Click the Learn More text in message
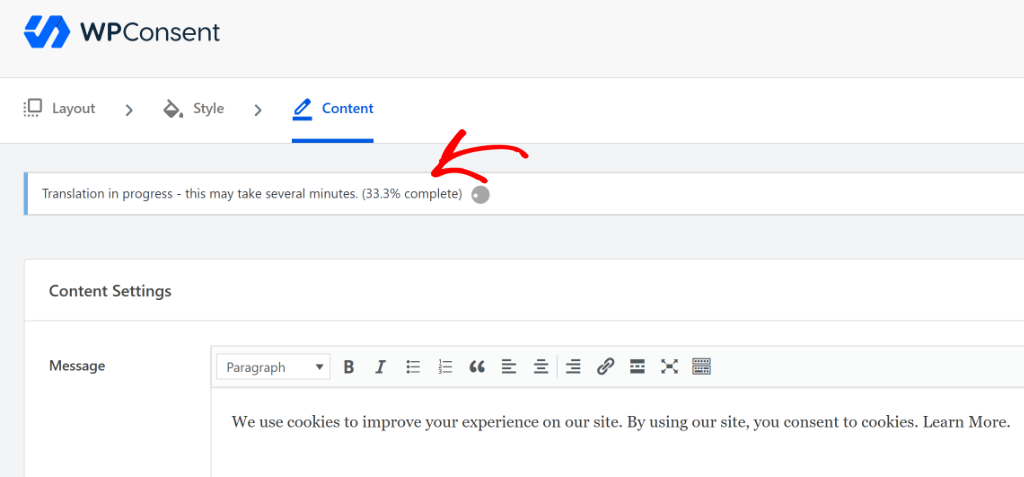 [x=966, y=422]
